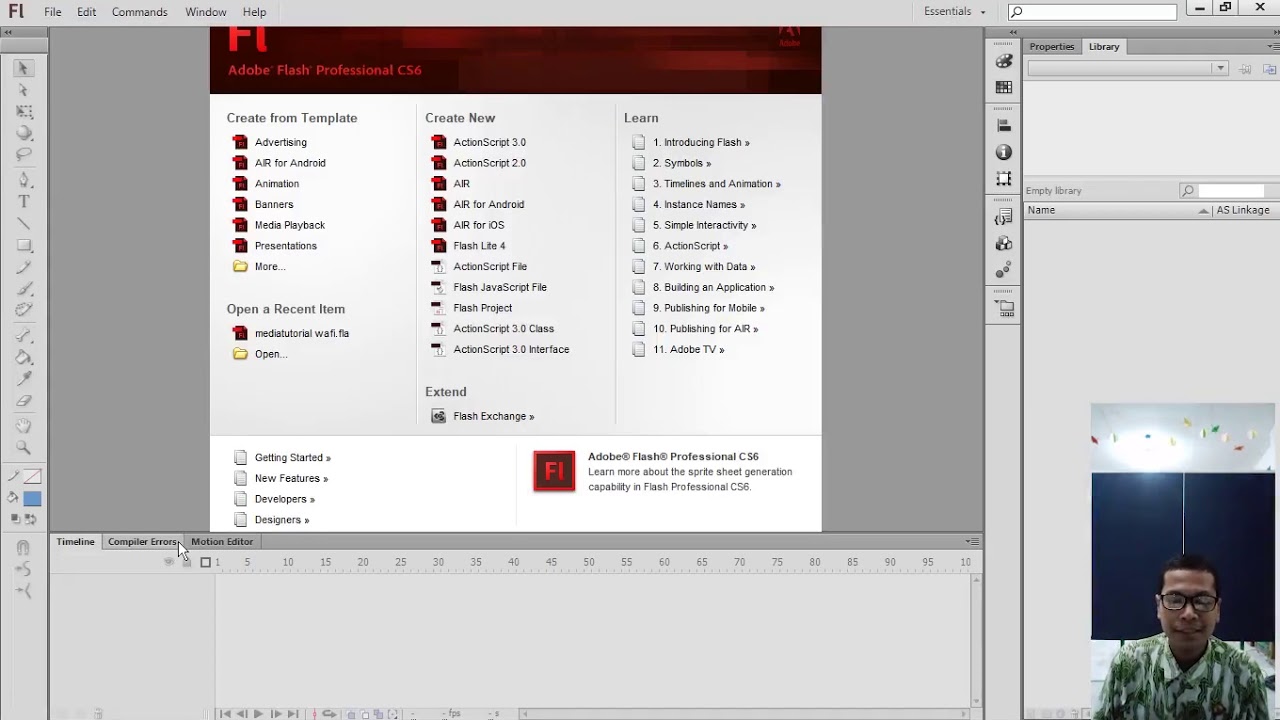The height and width of the screenshot is (720, 1280).
Task: Select the Deco tool
Action: pos(24,311)
